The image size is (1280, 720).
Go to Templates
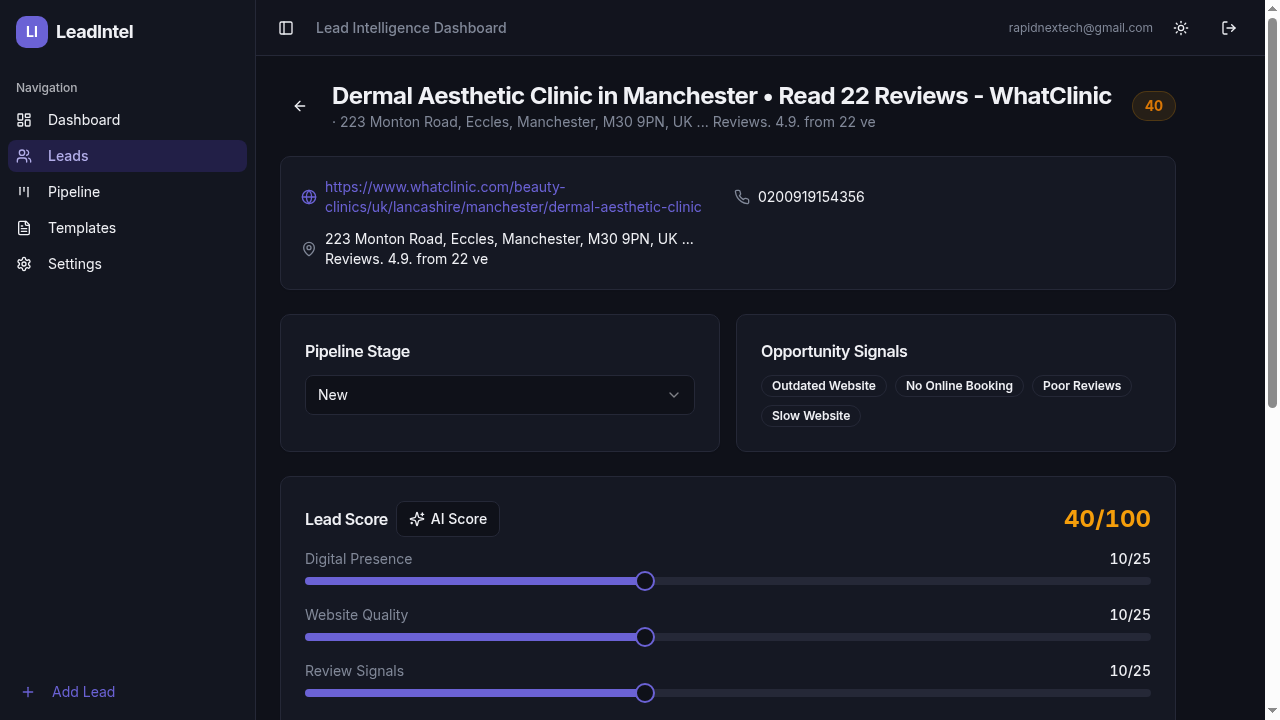(127, 228)
